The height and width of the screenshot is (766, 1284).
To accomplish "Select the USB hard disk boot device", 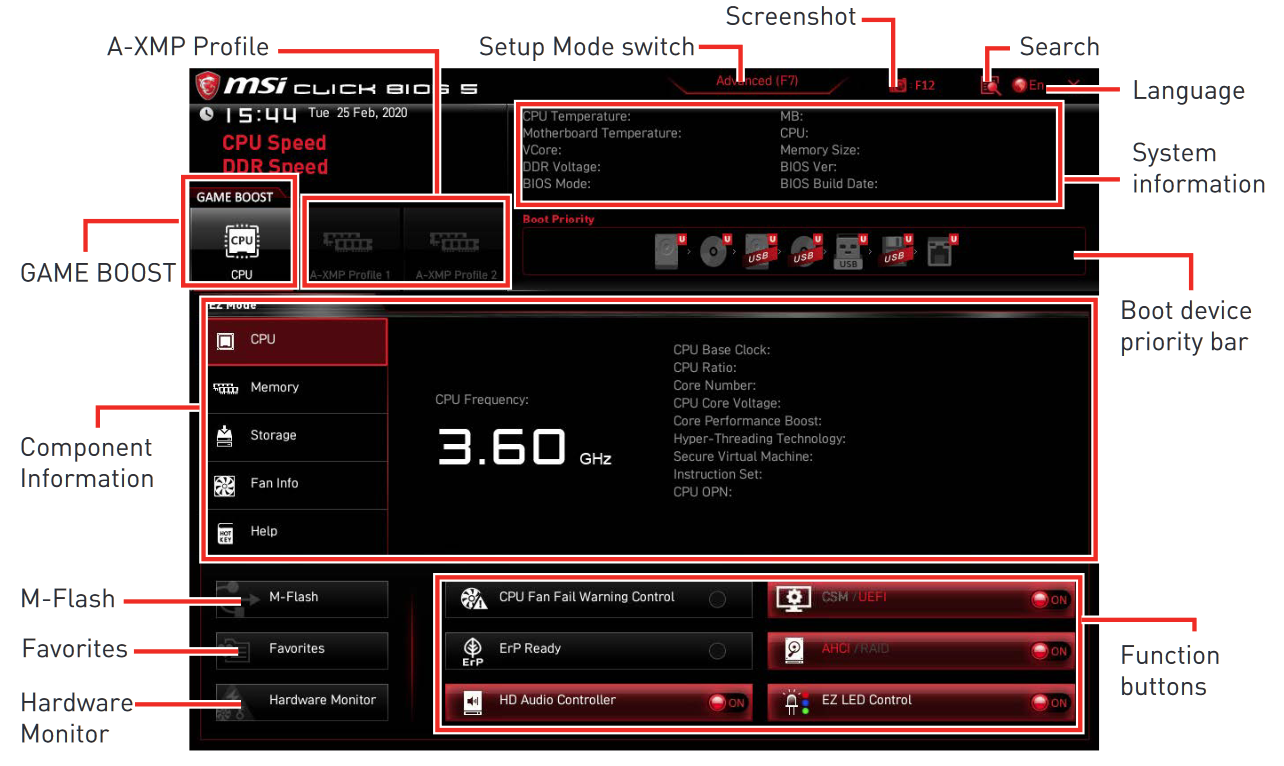I will tap(760, 250).
